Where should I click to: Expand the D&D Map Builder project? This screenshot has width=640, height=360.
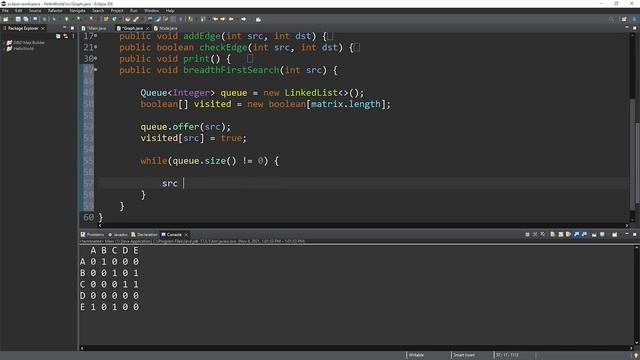[x=4, y=42]
